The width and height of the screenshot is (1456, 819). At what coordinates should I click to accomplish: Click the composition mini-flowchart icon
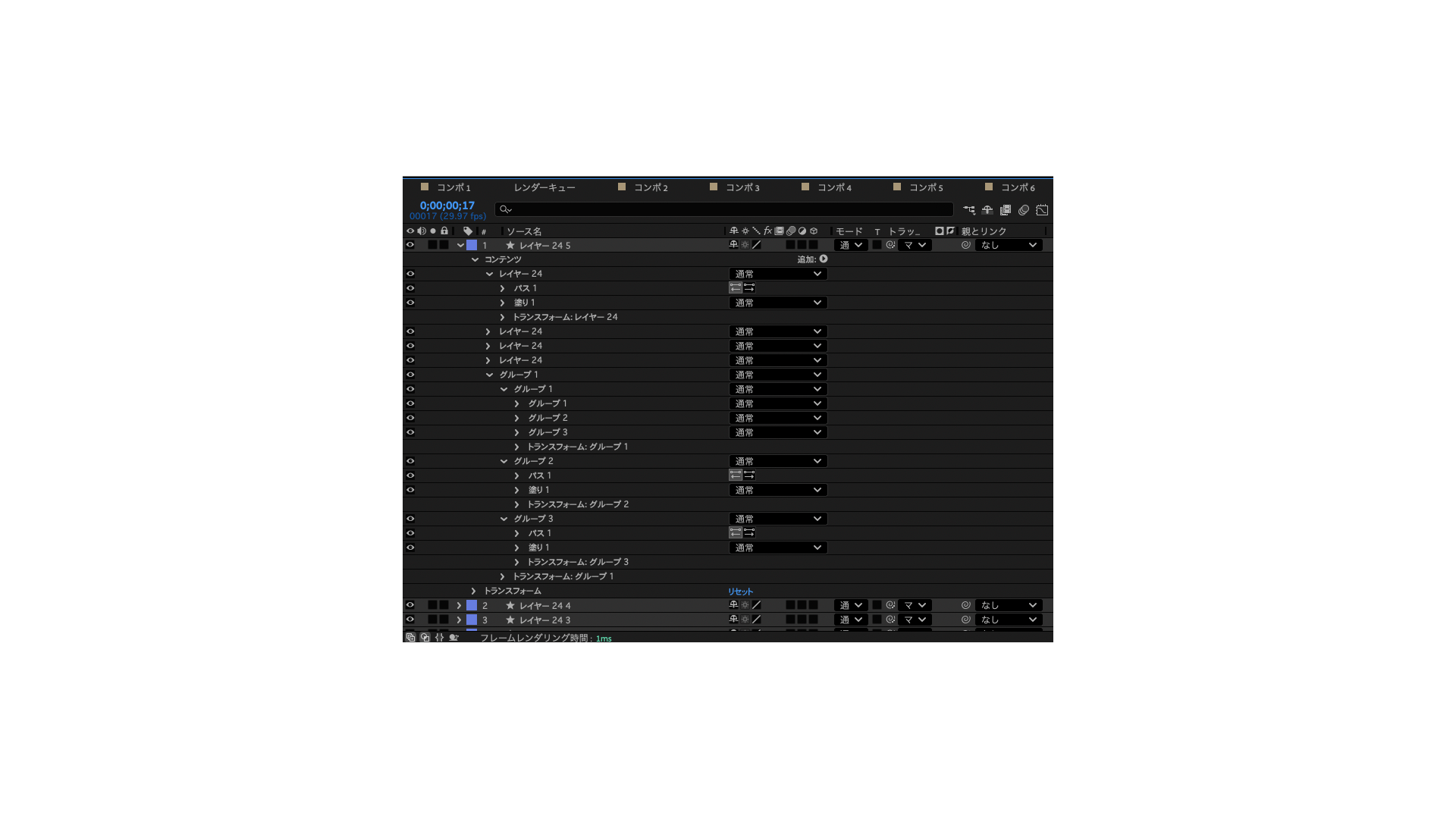969,210
